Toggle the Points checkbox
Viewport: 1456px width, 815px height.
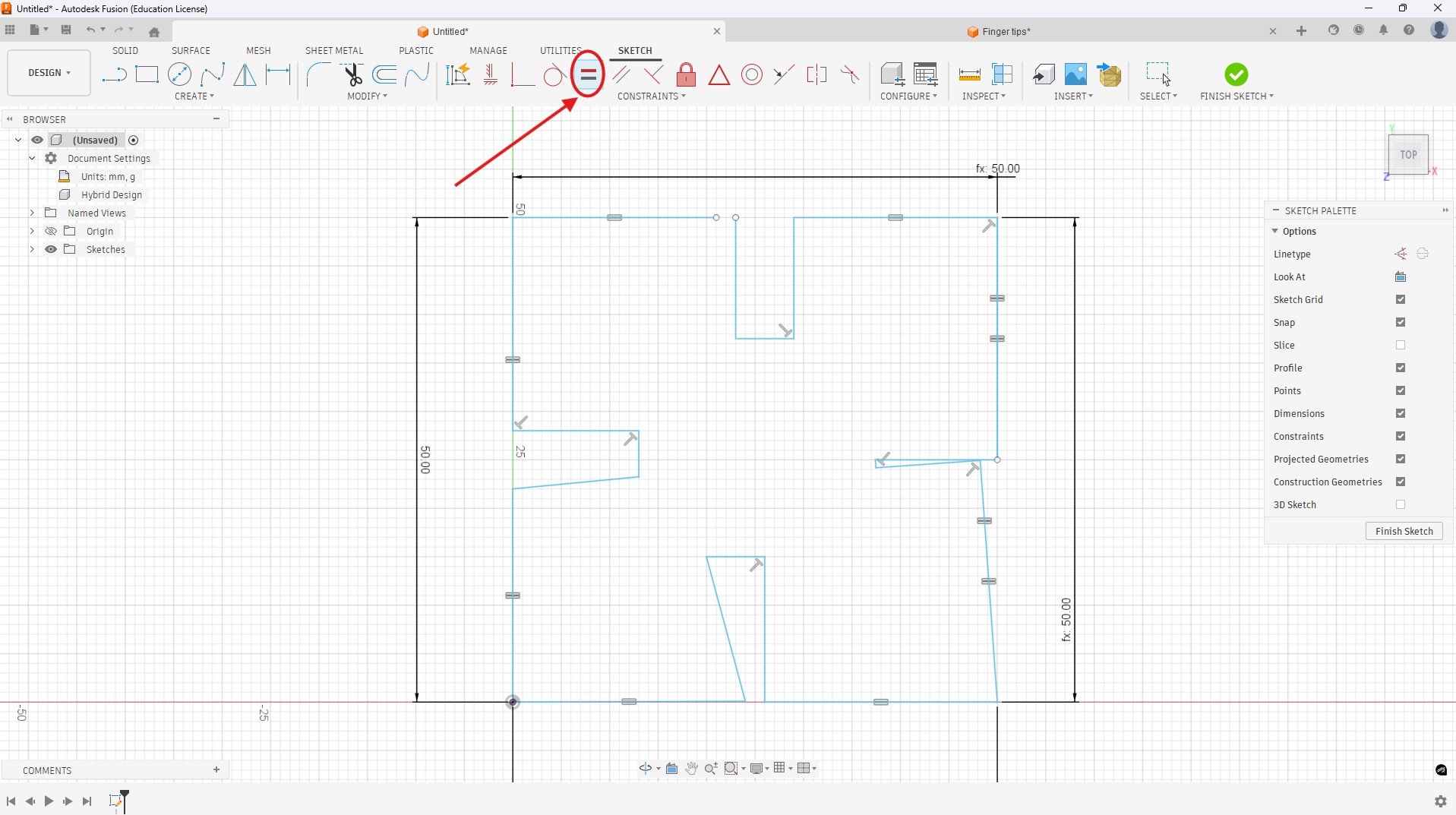1401,390
